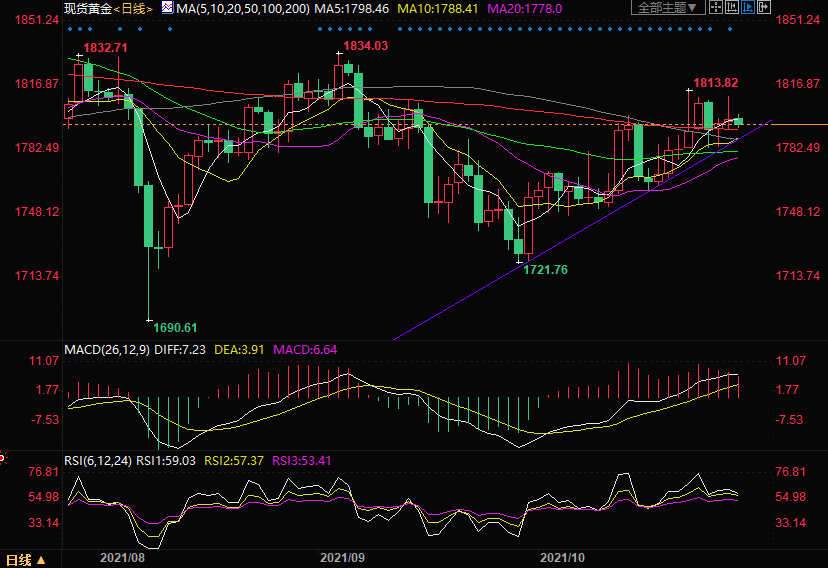Expand the 日线 period selector at bottom left
The width and height of the screenshot is (828, 568).
[x=25, y=558]
